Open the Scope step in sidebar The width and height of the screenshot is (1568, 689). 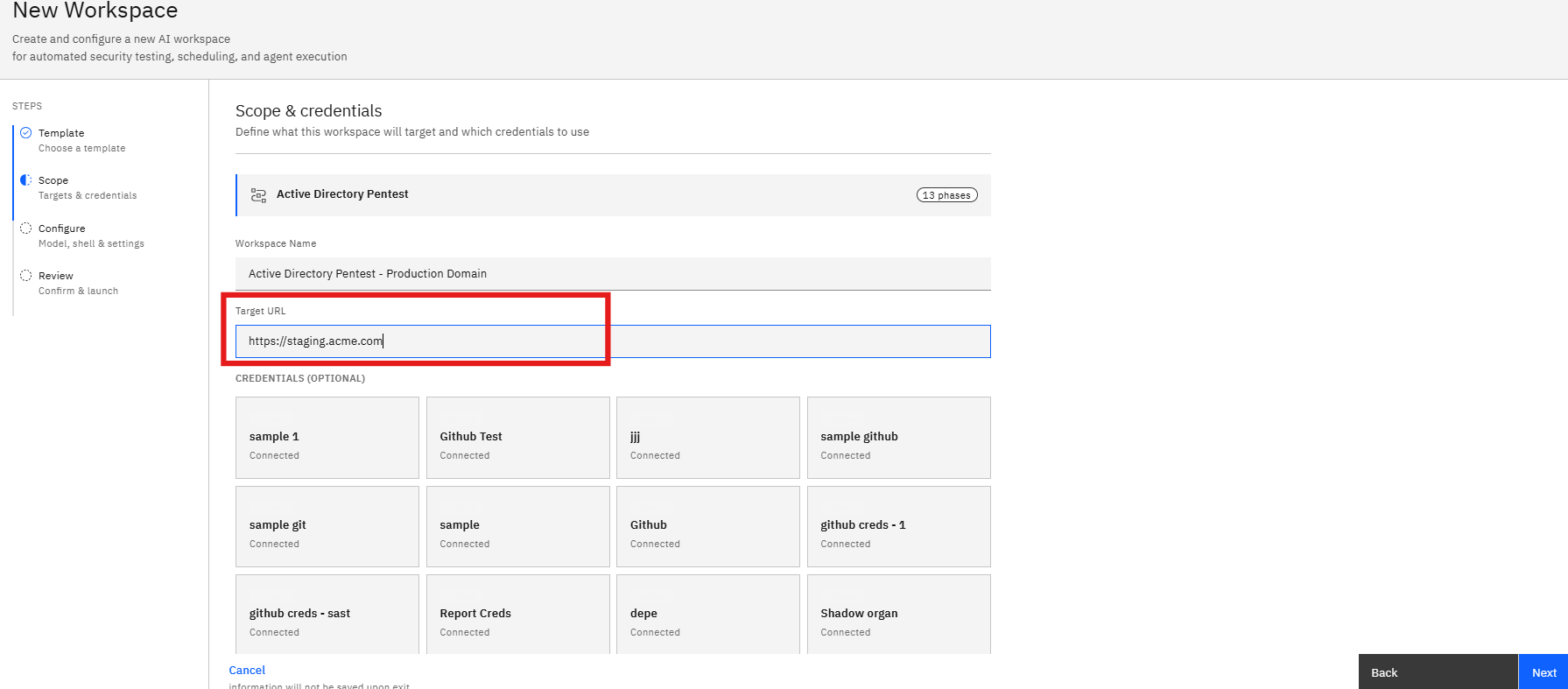(x=88, y=187)
